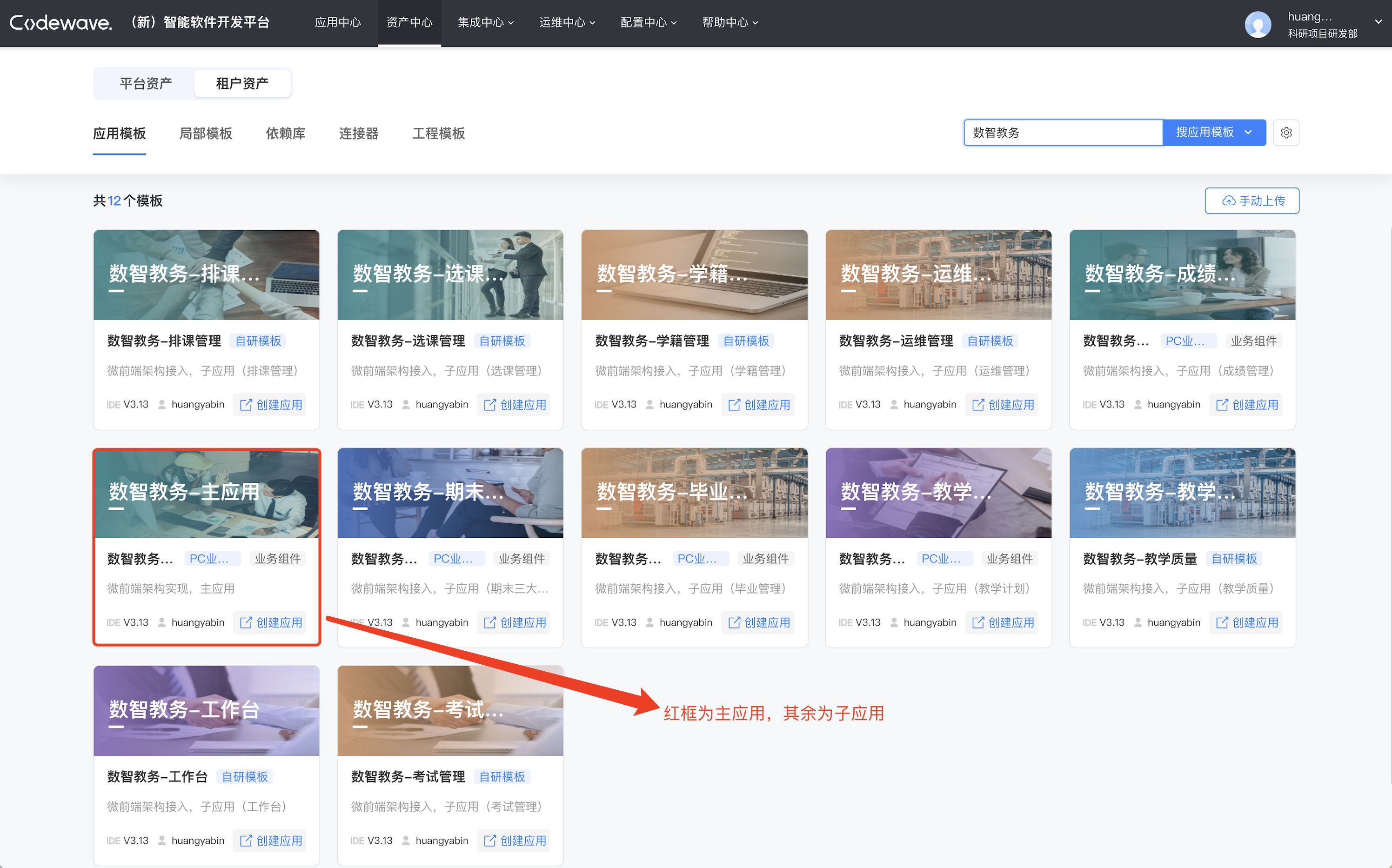Open the 运维中心 dropdown menu
Image resolution: width=1392 pixels, height=868 pixels.
(x=567, y=22)
